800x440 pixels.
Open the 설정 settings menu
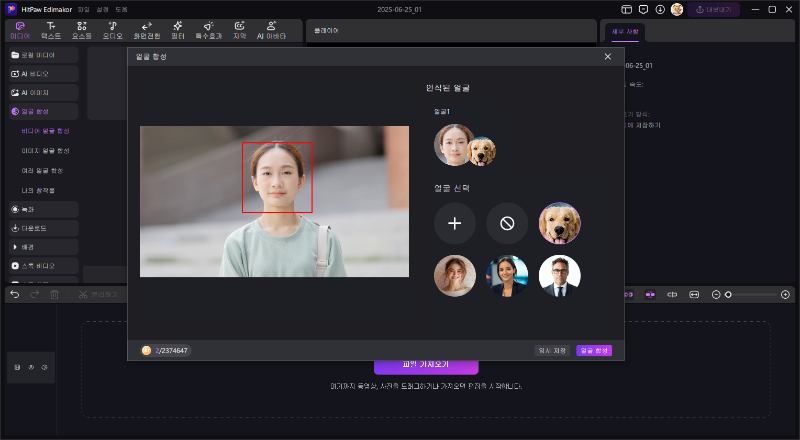point(103,10)
